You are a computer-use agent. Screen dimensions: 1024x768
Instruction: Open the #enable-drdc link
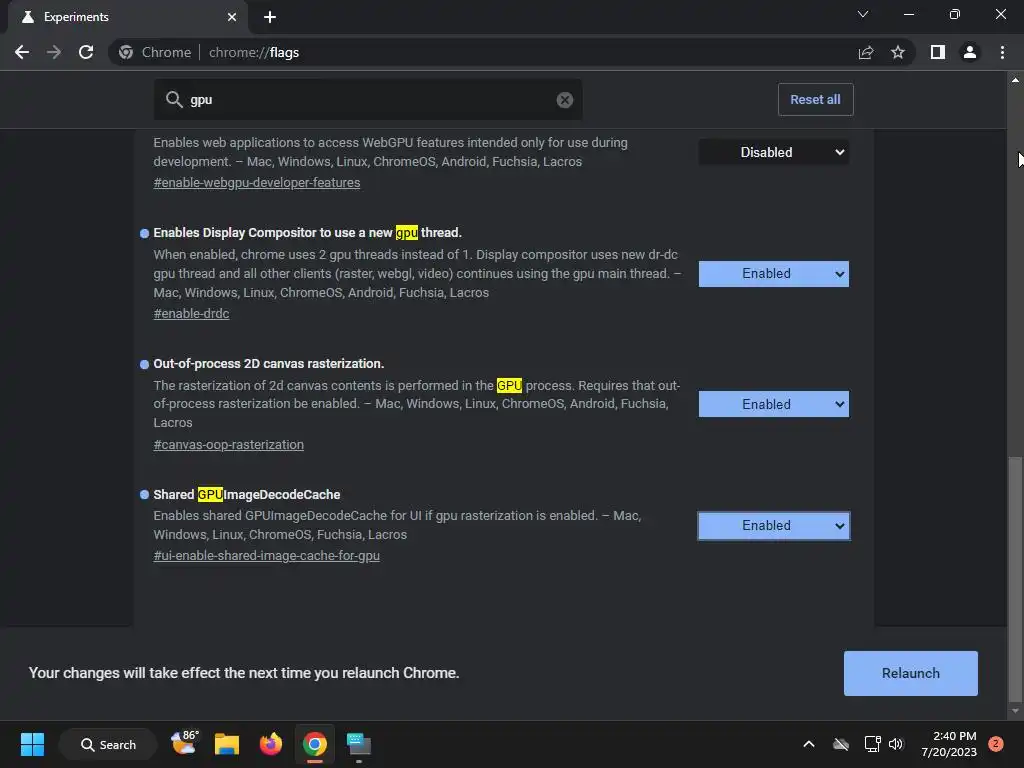click(x=191, y=313)
